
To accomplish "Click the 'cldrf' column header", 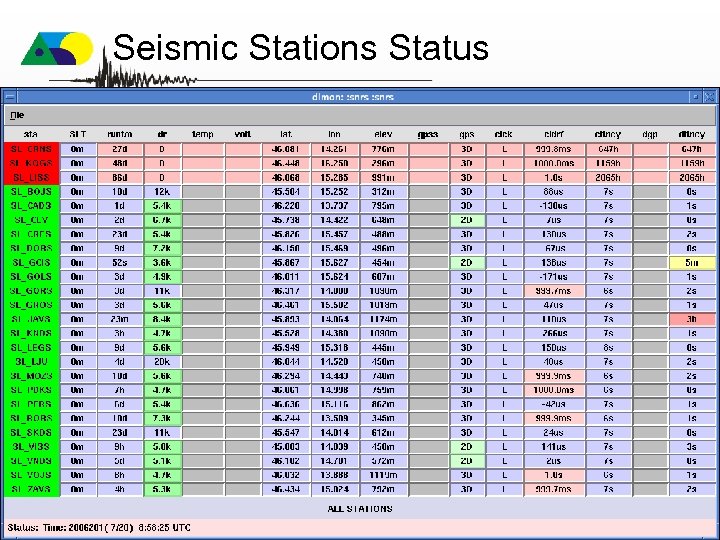I will pyautogui.click(x=554, y=134).
